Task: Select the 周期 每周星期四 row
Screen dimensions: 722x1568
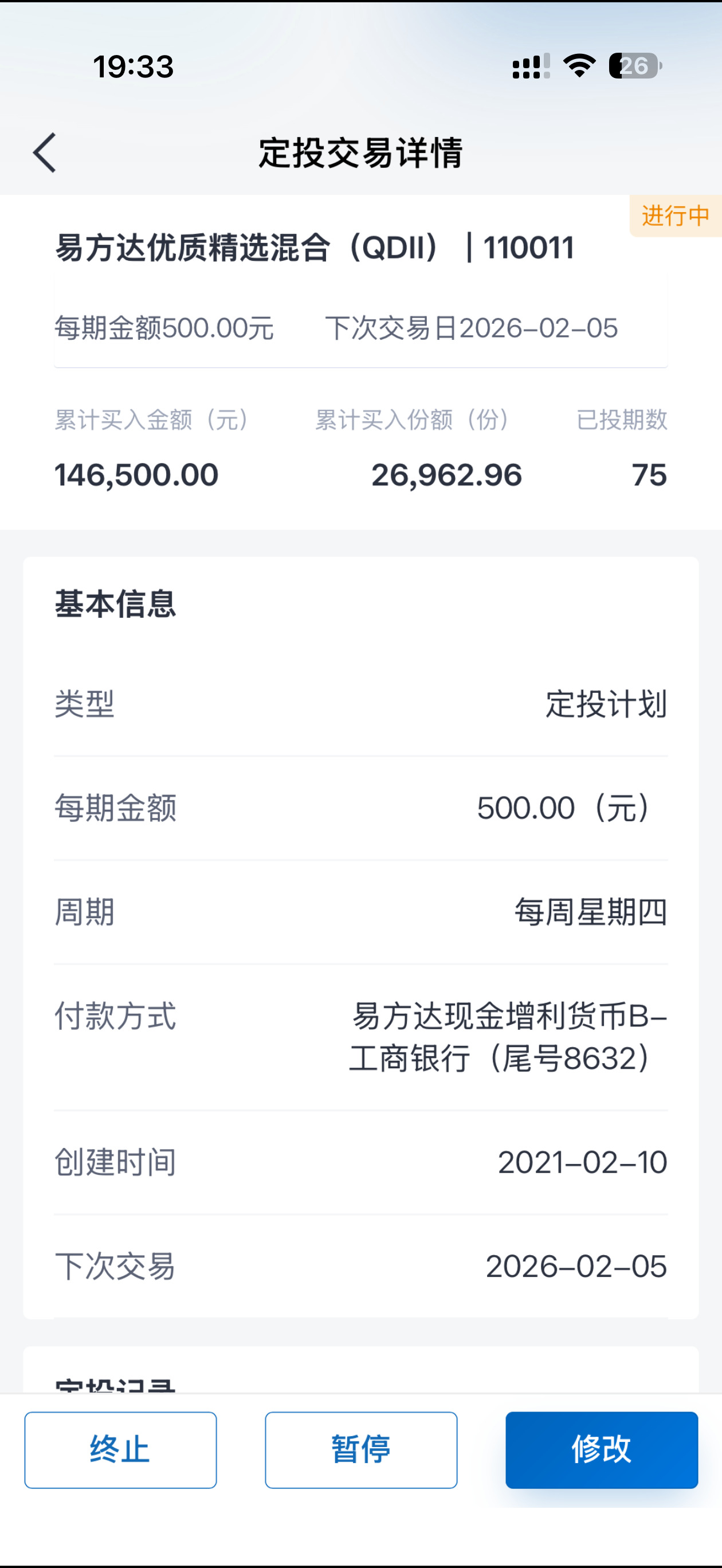Action: (360, 912)
